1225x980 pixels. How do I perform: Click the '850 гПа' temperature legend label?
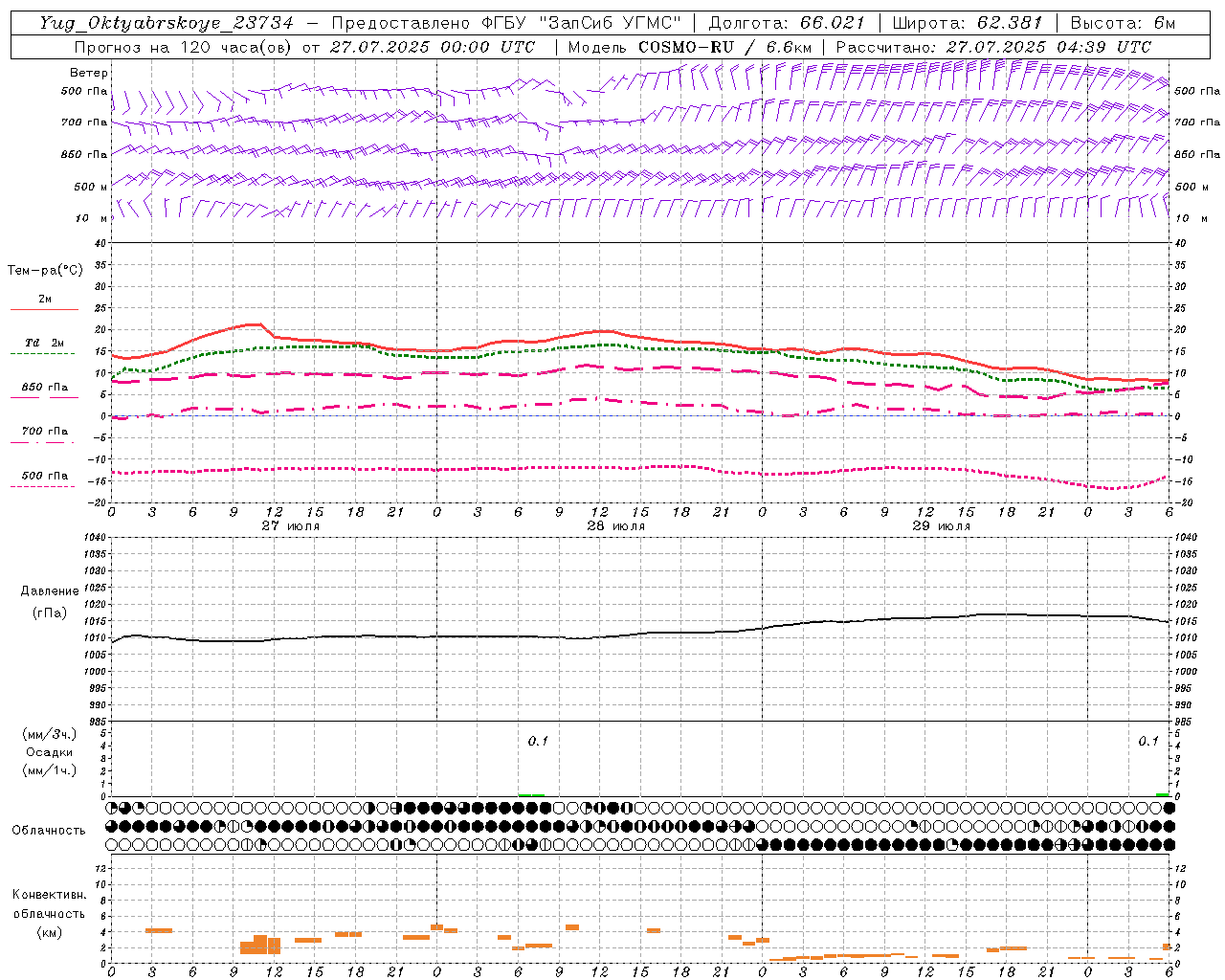pyautogui.click(x=44, y=388)
